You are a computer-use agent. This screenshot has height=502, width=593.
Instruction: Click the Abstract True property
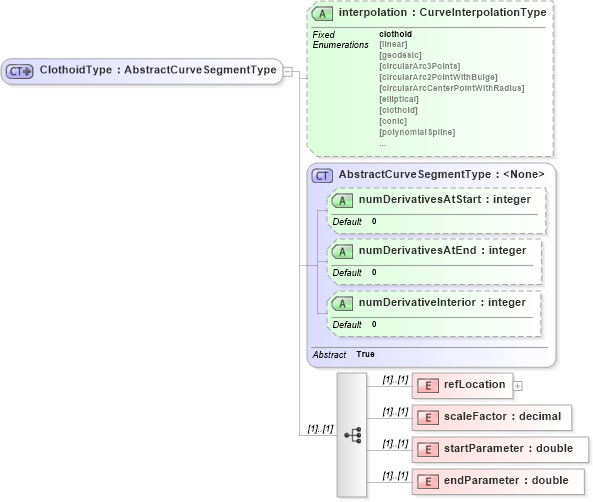coord(343,354)
